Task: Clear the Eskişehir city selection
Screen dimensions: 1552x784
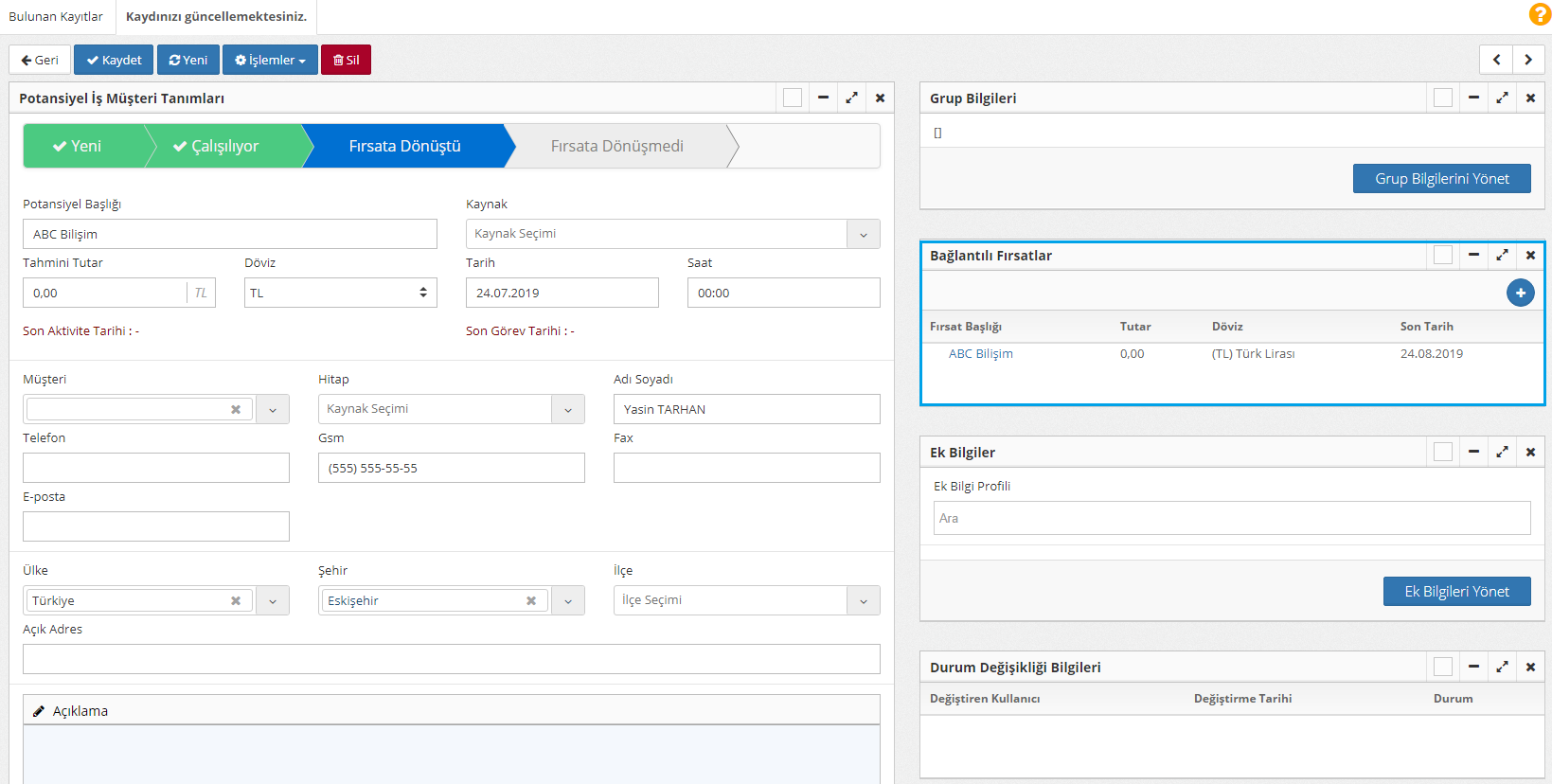Action: 531,600
